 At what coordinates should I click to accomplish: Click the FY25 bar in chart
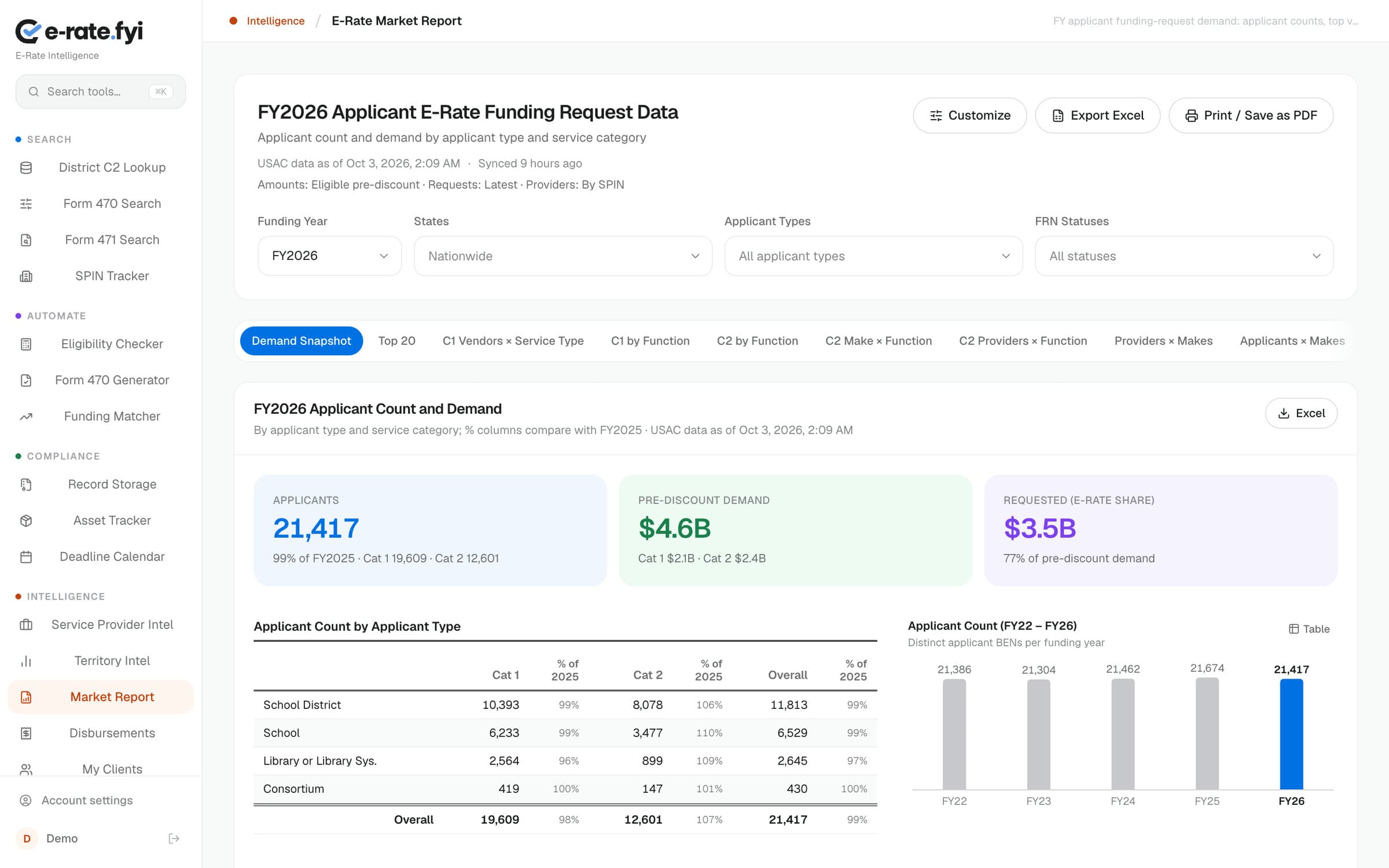[1207, 734]
